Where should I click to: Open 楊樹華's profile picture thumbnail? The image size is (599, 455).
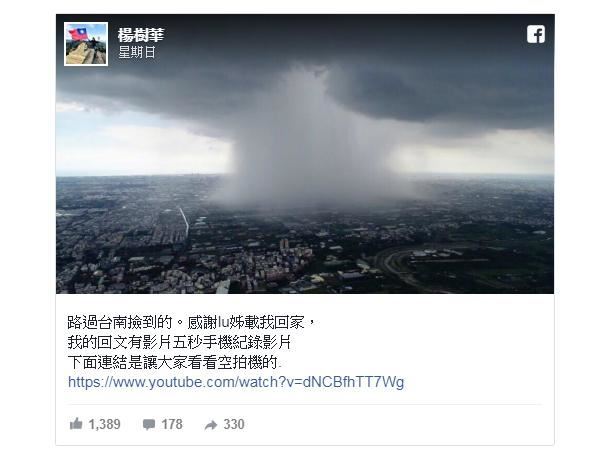86,44
